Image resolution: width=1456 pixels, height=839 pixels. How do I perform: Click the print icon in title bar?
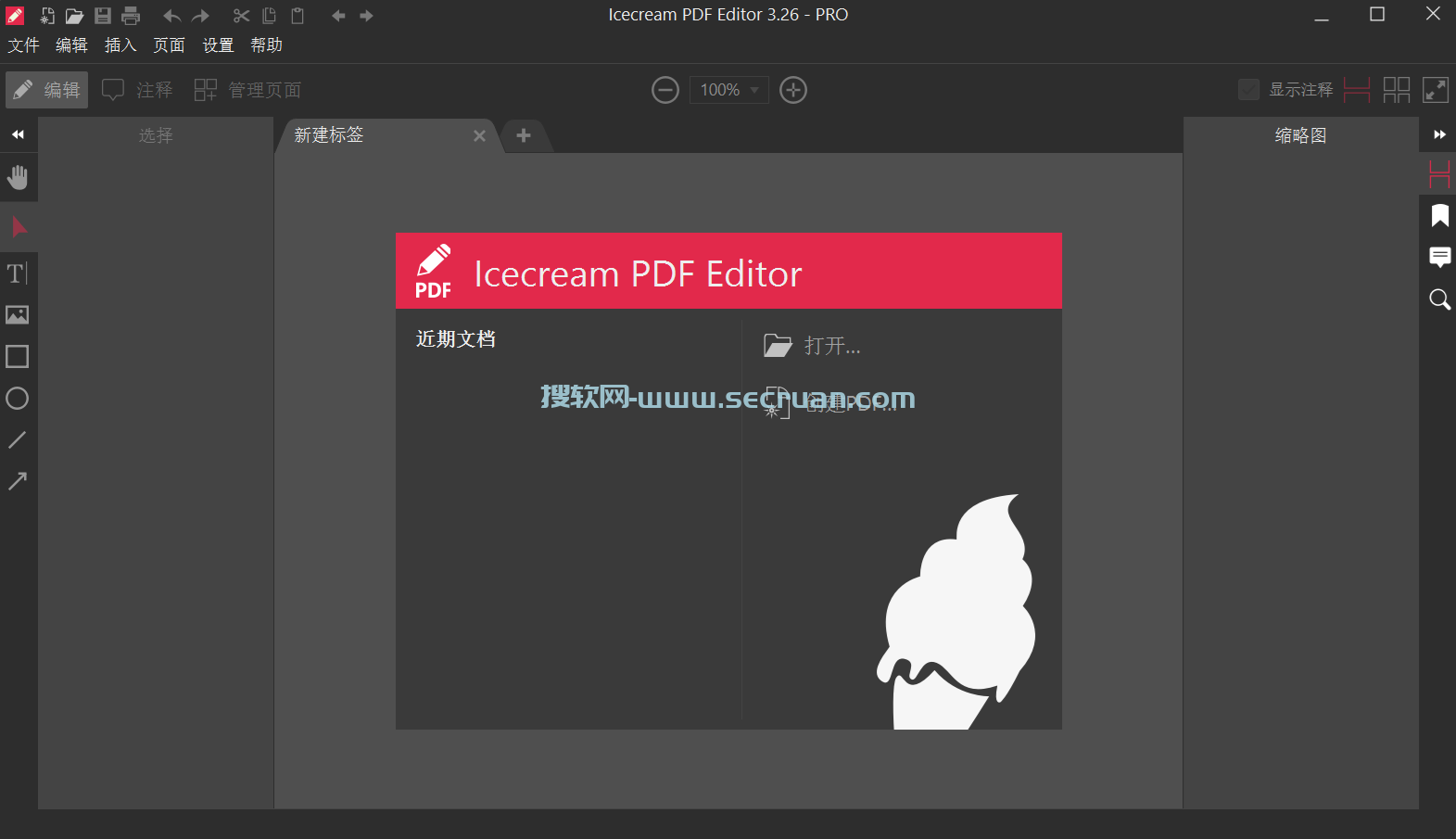[131, 16]
